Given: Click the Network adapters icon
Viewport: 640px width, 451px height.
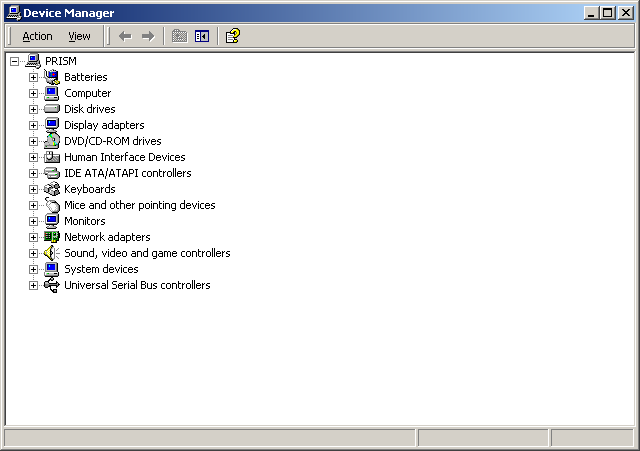Looking at the screenshot, I should coord(52,237).
